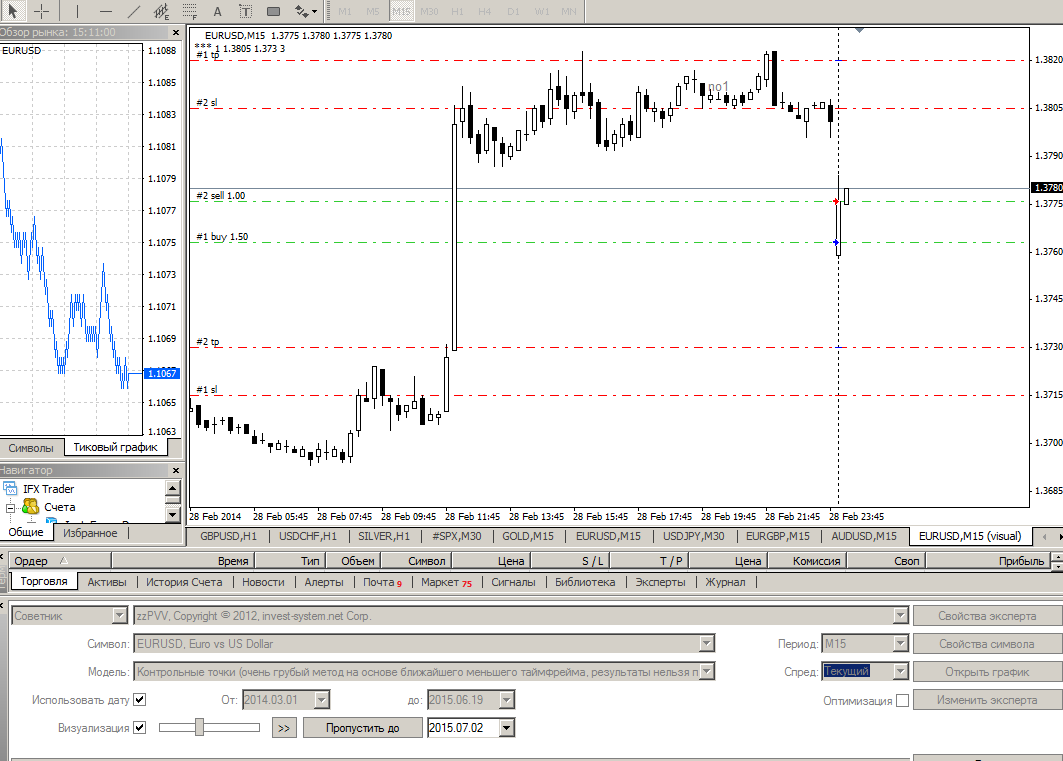Open the GOLD,M15 chart tab

point(528,536)
